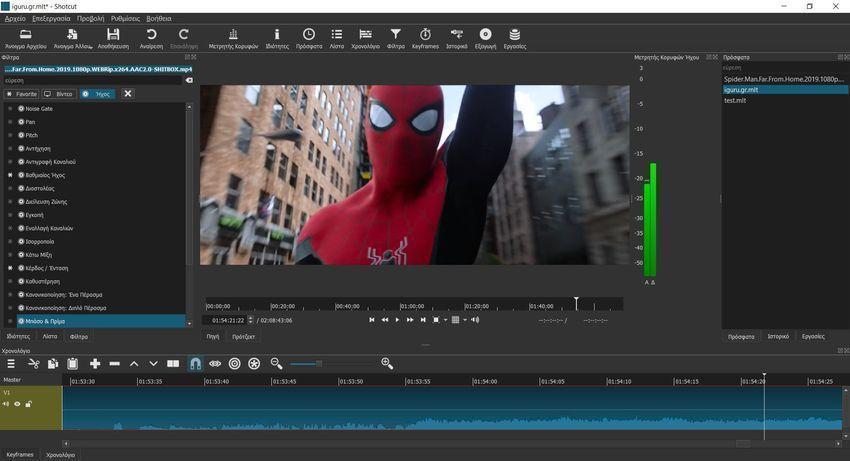Screen dimensions: 850x461
Task: Click the timecode spinner arrows
Action: (x=250, y=321)
